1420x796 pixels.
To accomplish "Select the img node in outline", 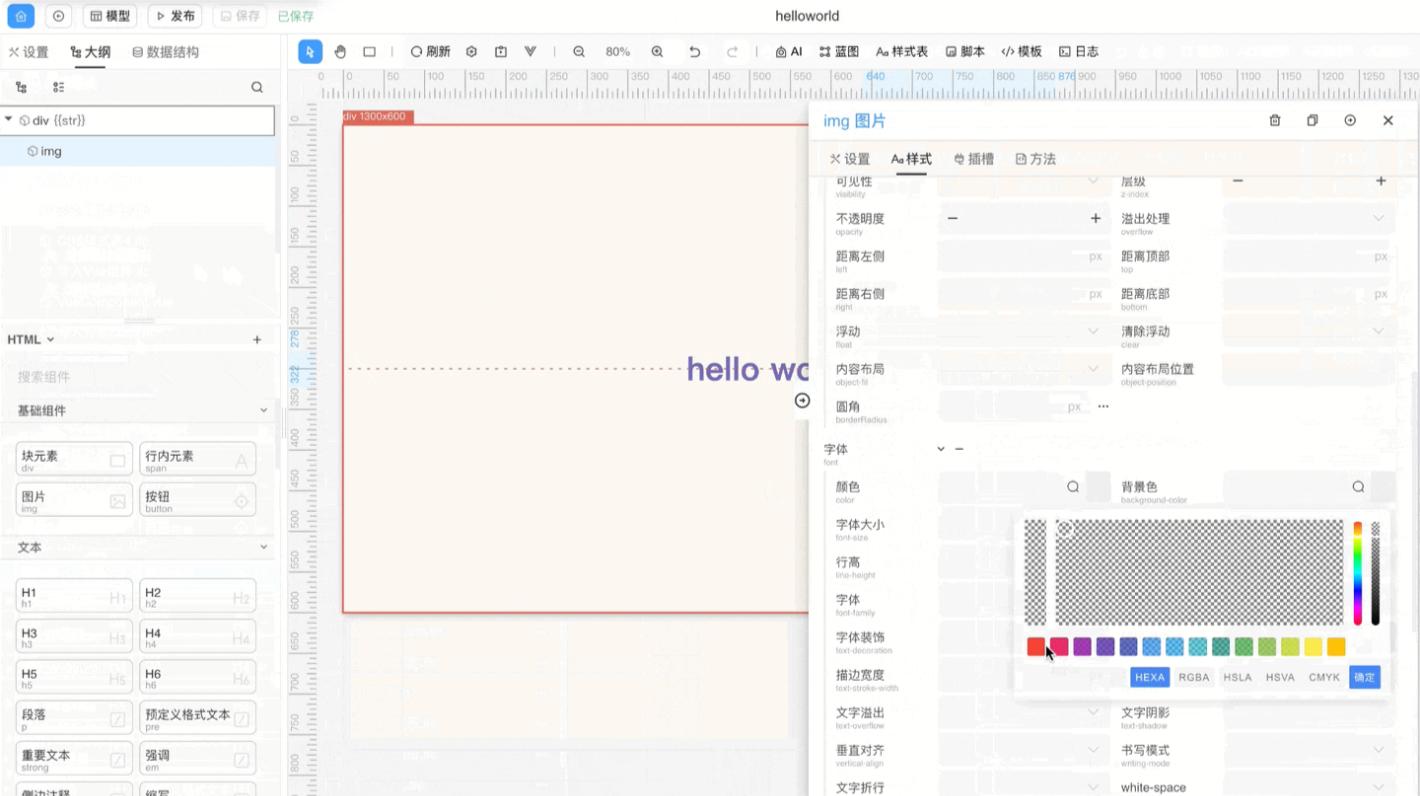I will pyautogui.click(x=138, y=151).
